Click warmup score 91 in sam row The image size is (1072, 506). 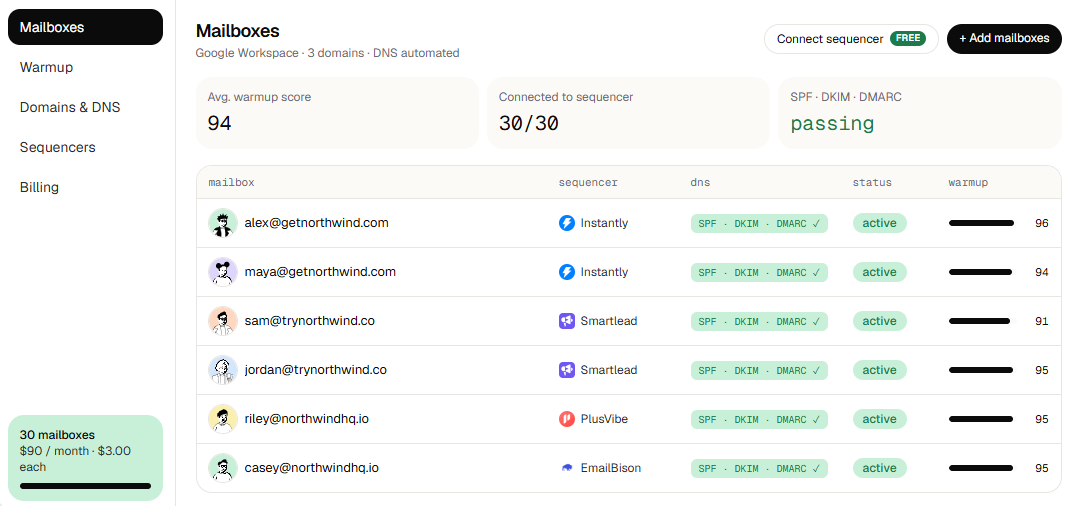[1041, 321]
